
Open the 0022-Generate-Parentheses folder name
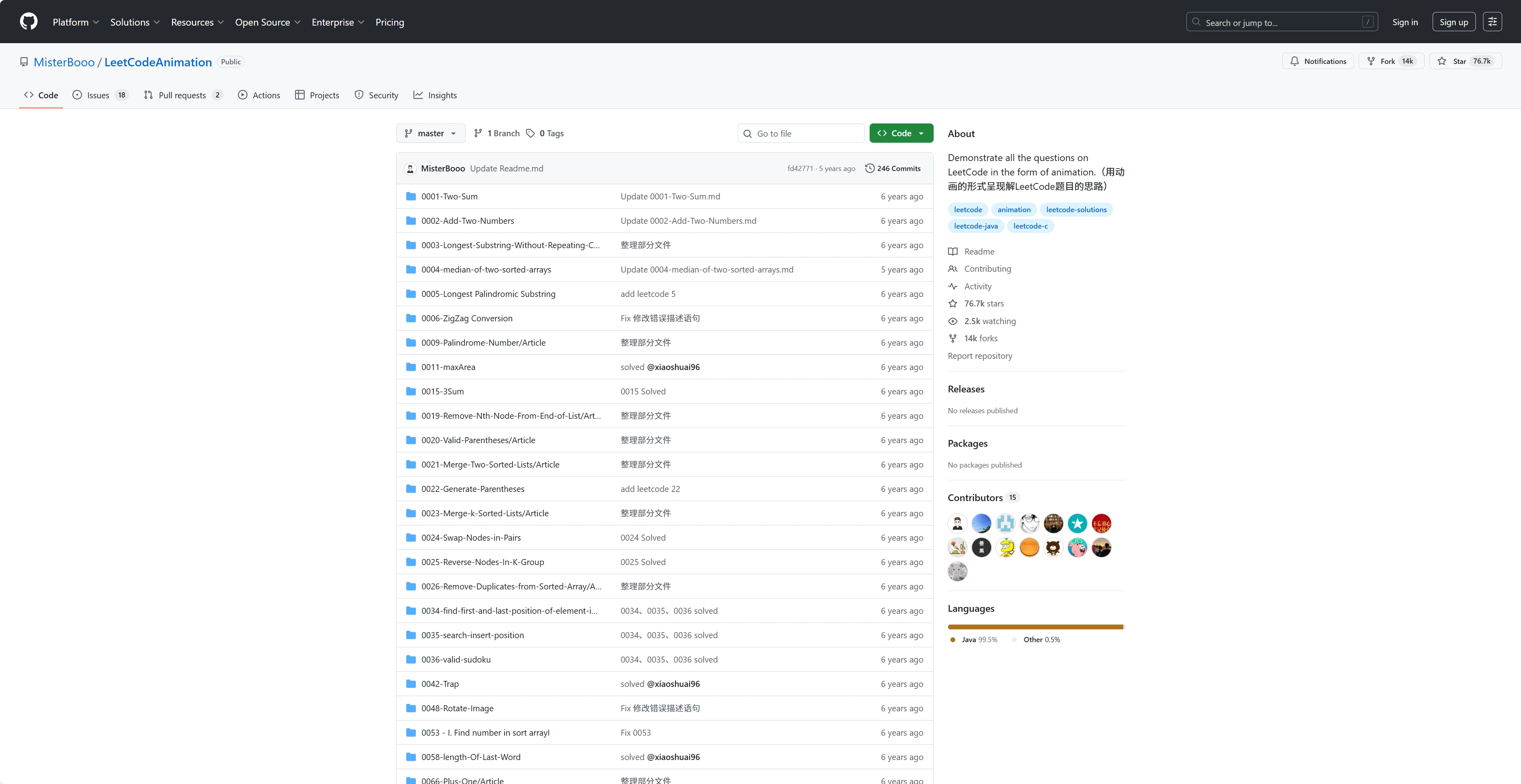click(472, 489)
